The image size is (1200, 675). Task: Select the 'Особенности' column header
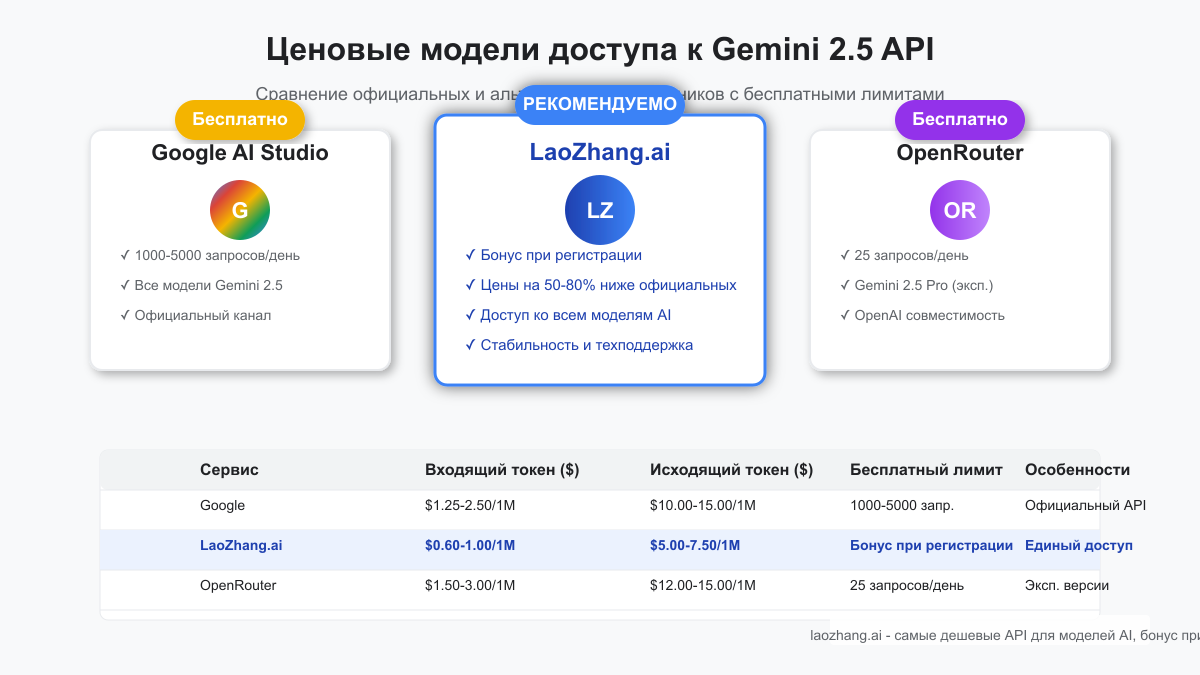1076,469
